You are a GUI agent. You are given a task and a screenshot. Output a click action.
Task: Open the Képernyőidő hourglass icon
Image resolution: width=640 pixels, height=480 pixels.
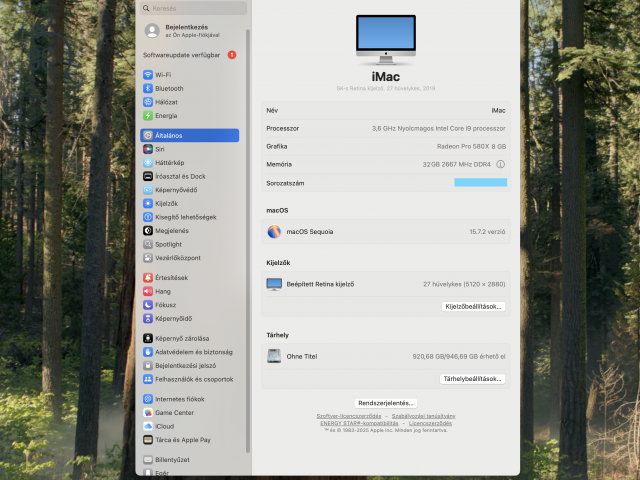(x=148, y=318)
